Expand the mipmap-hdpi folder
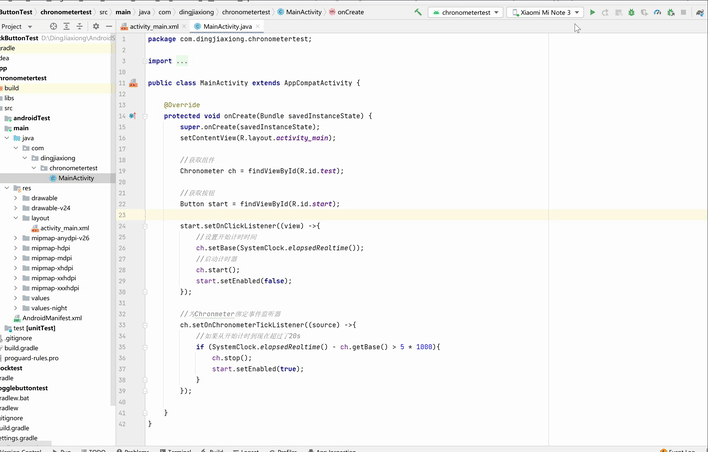Viewport: 708px width, 452px height. click(x=16, y=248)
